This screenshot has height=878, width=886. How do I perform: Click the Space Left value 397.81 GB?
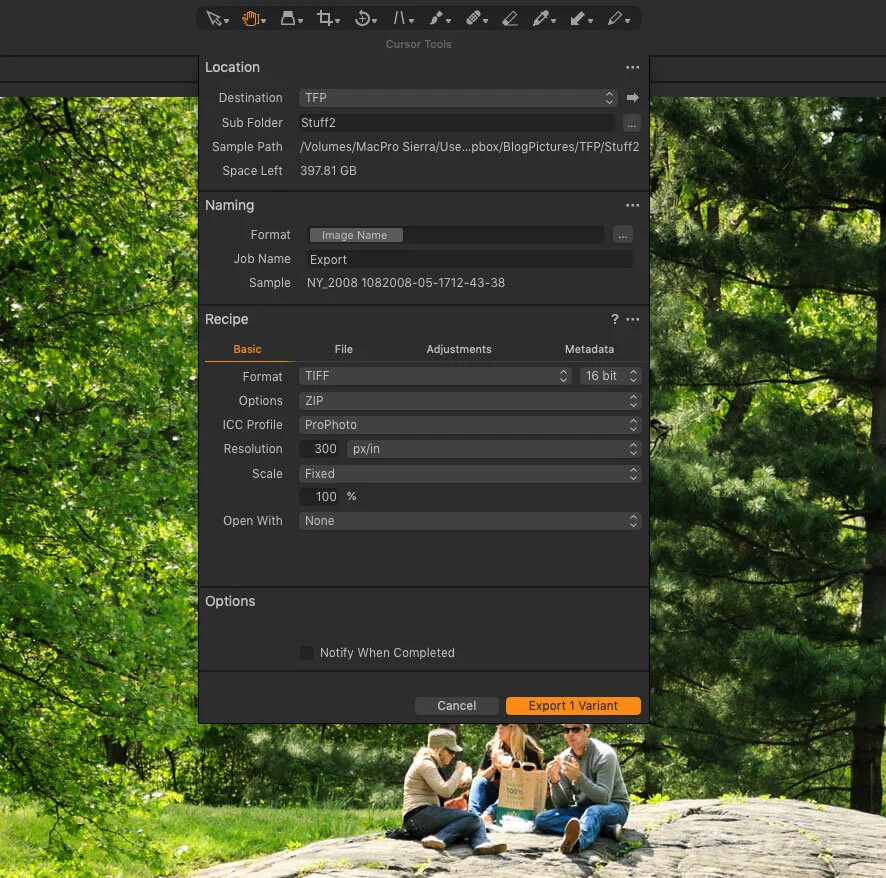click(x=328, y=171)
